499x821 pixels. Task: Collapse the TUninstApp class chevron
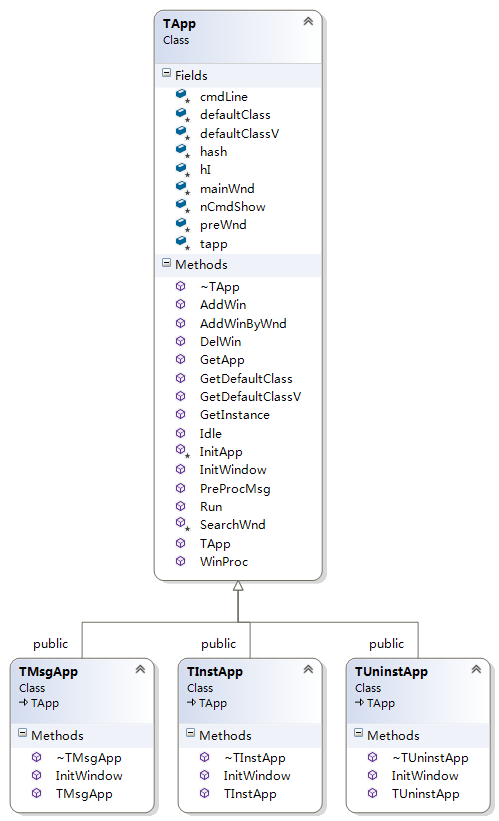click(x=476, y=669)
